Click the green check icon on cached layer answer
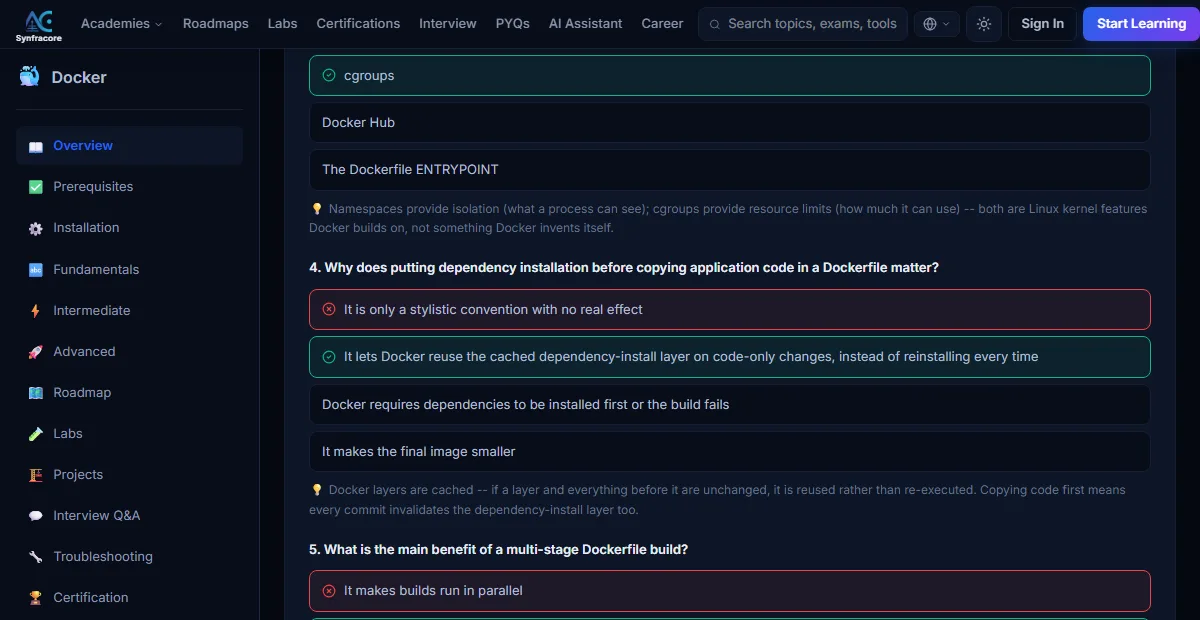This screenshot has width=1200, height=620. (329, 356)
